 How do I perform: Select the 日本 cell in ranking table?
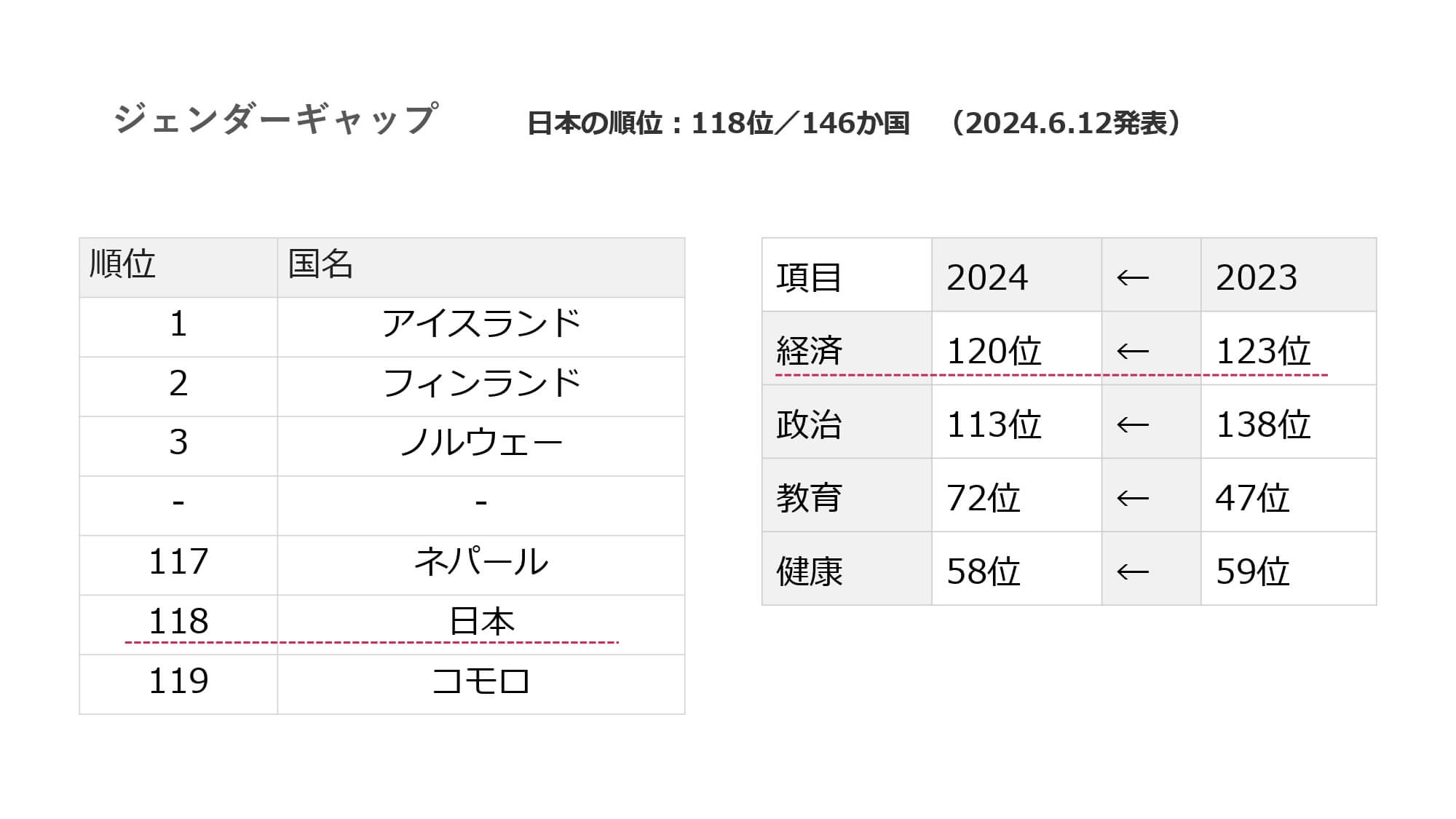[480, 622]
